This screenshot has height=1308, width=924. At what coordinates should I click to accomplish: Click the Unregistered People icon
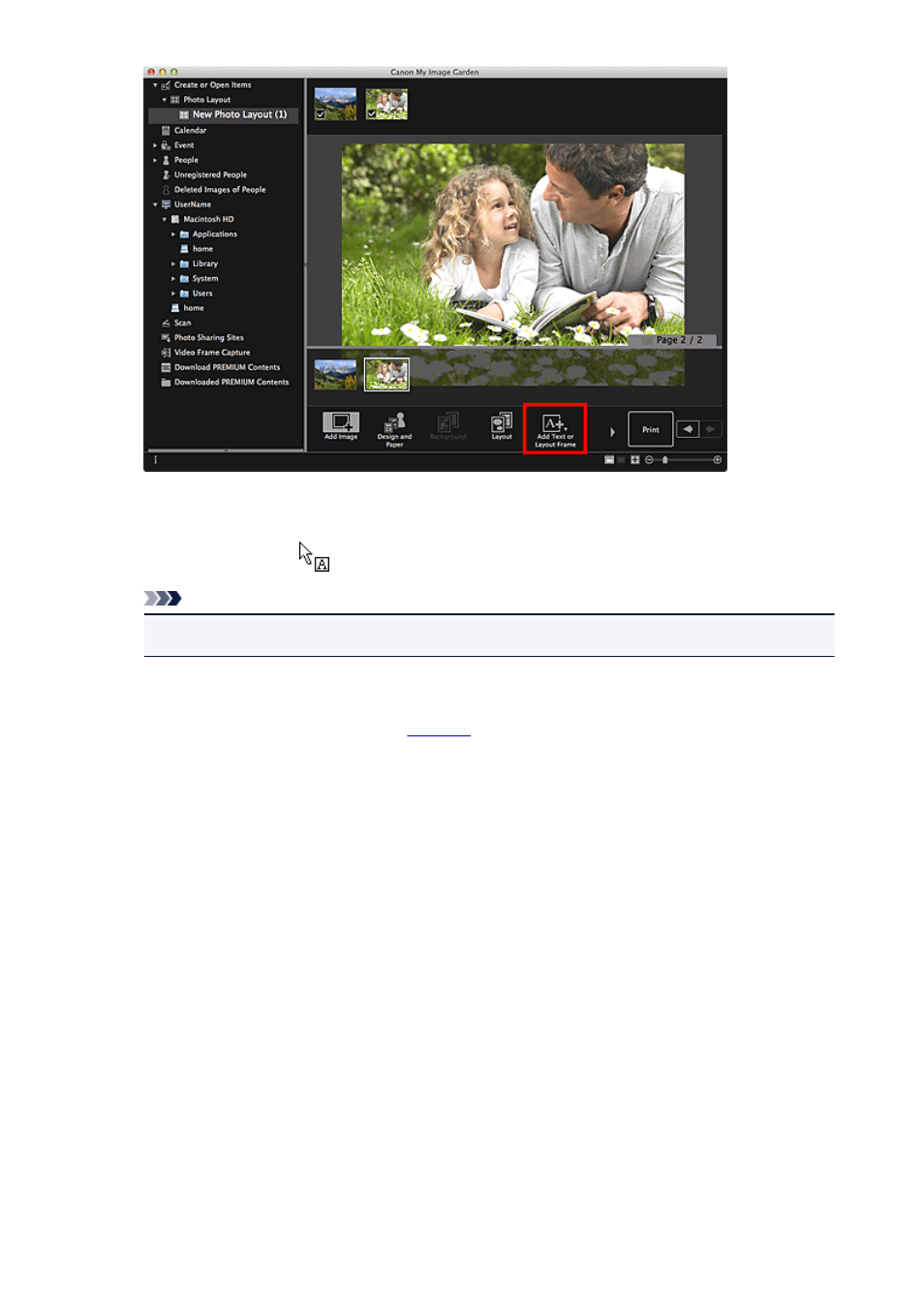pos(166,174)
